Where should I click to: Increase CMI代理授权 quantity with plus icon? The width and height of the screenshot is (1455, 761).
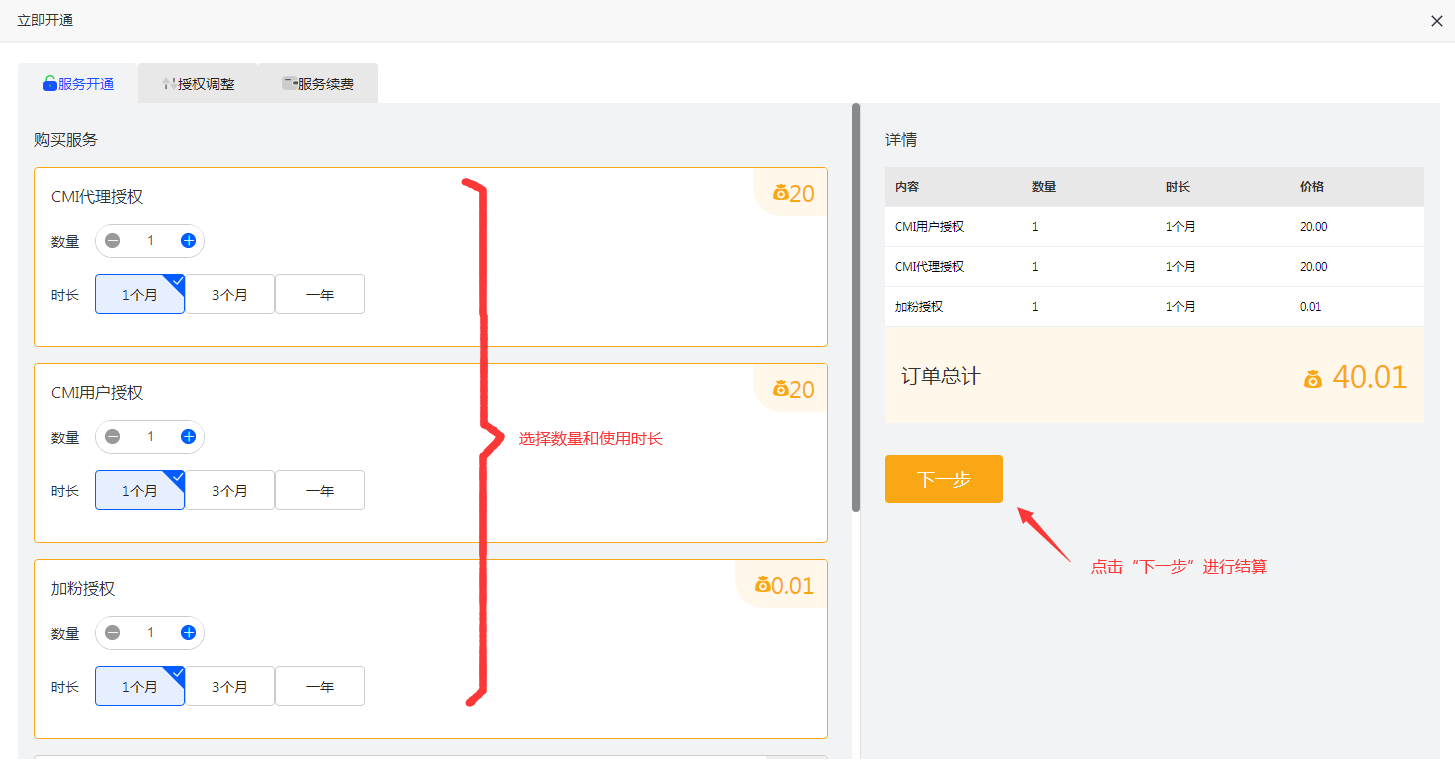tap(188, 241)
